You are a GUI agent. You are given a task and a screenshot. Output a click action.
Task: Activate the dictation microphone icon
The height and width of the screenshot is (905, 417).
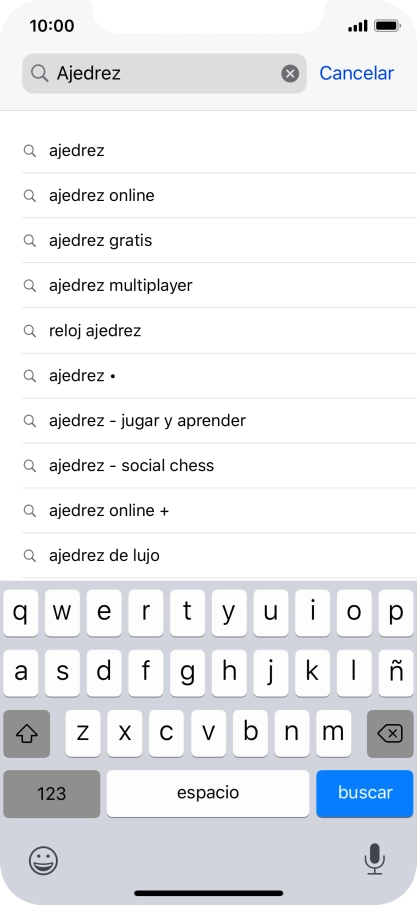[374, 859]
